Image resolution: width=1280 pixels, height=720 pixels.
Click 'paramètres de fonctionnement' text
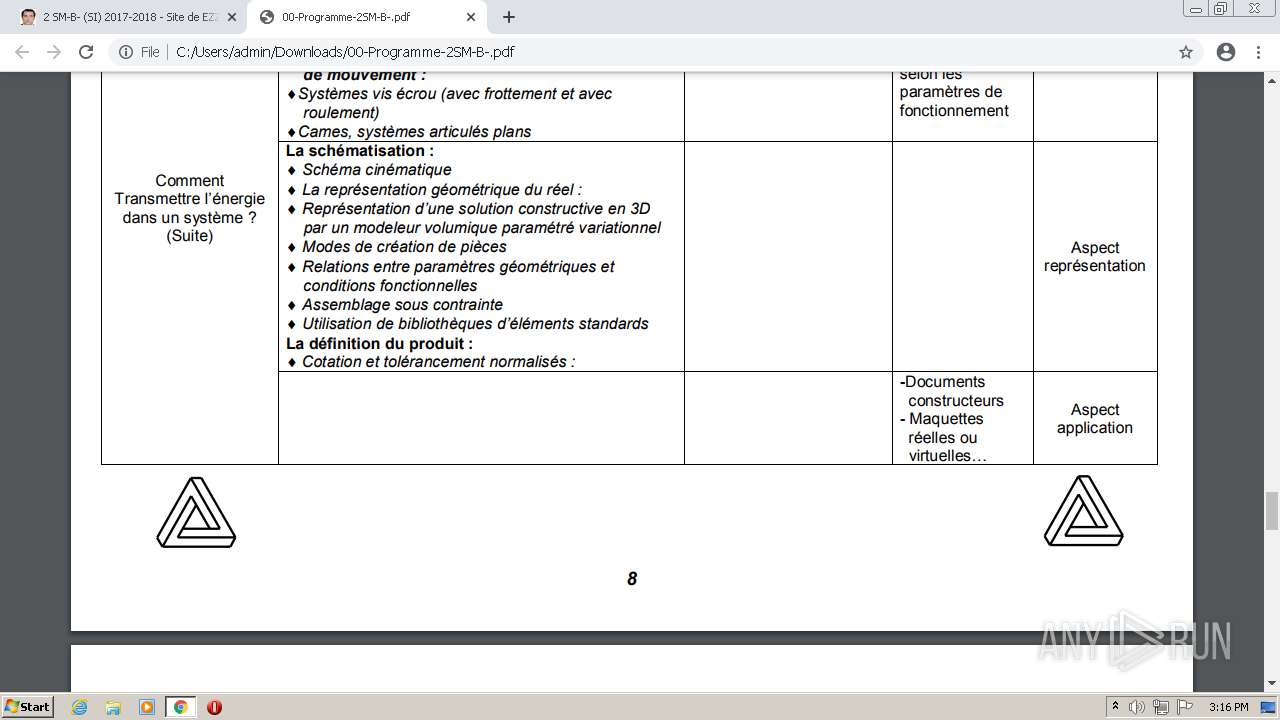pyautogui.click(x=954, y=101)
